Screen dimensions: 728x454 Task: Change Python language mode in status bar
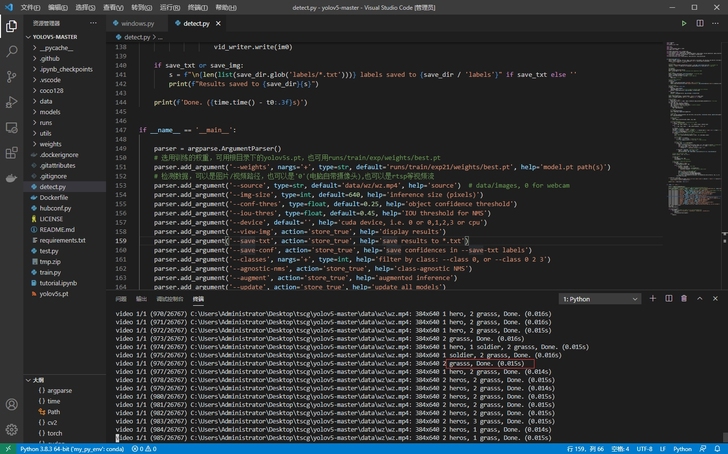[x=682, y=449]
